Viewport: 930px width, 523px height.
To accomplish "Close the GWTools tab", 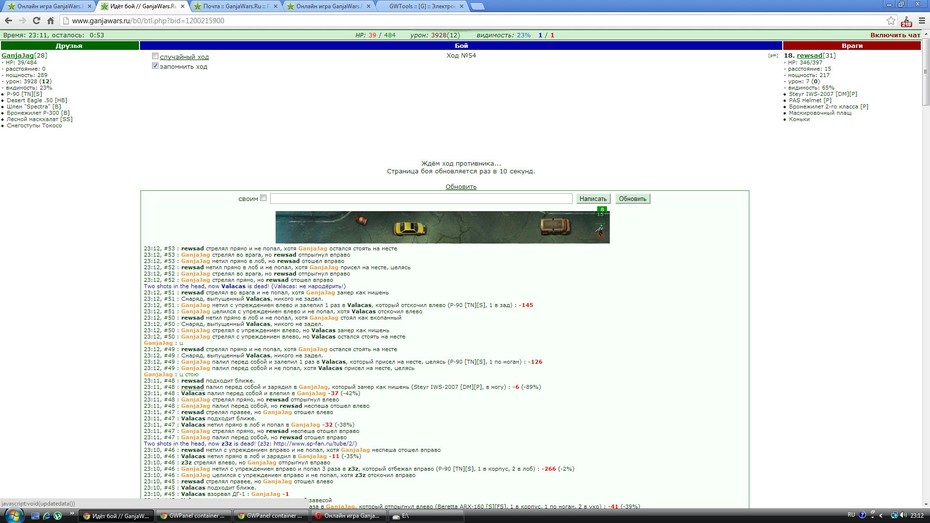I will [461, 6].
